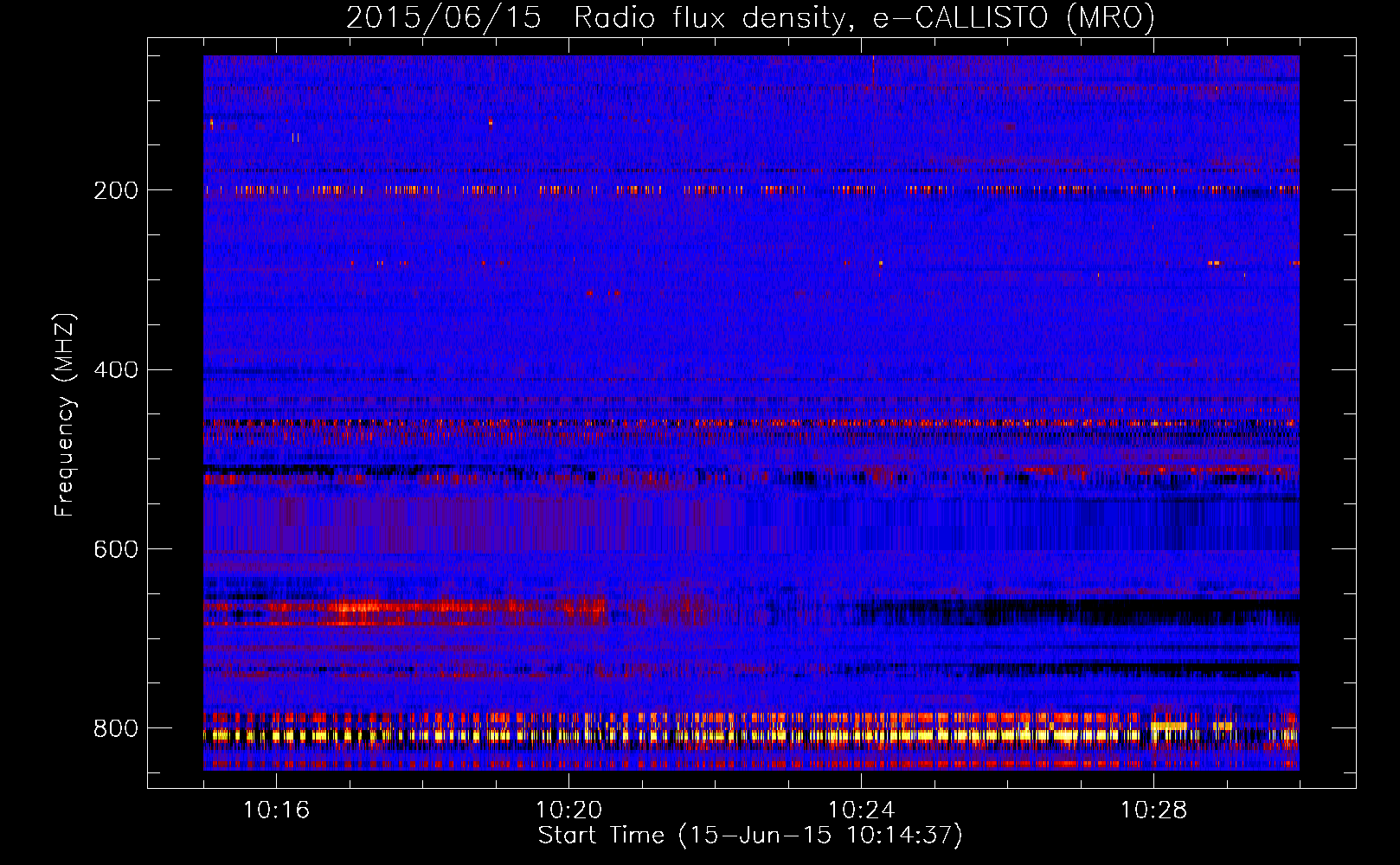Click the 10:28 time tick label

coord(1153,811)
